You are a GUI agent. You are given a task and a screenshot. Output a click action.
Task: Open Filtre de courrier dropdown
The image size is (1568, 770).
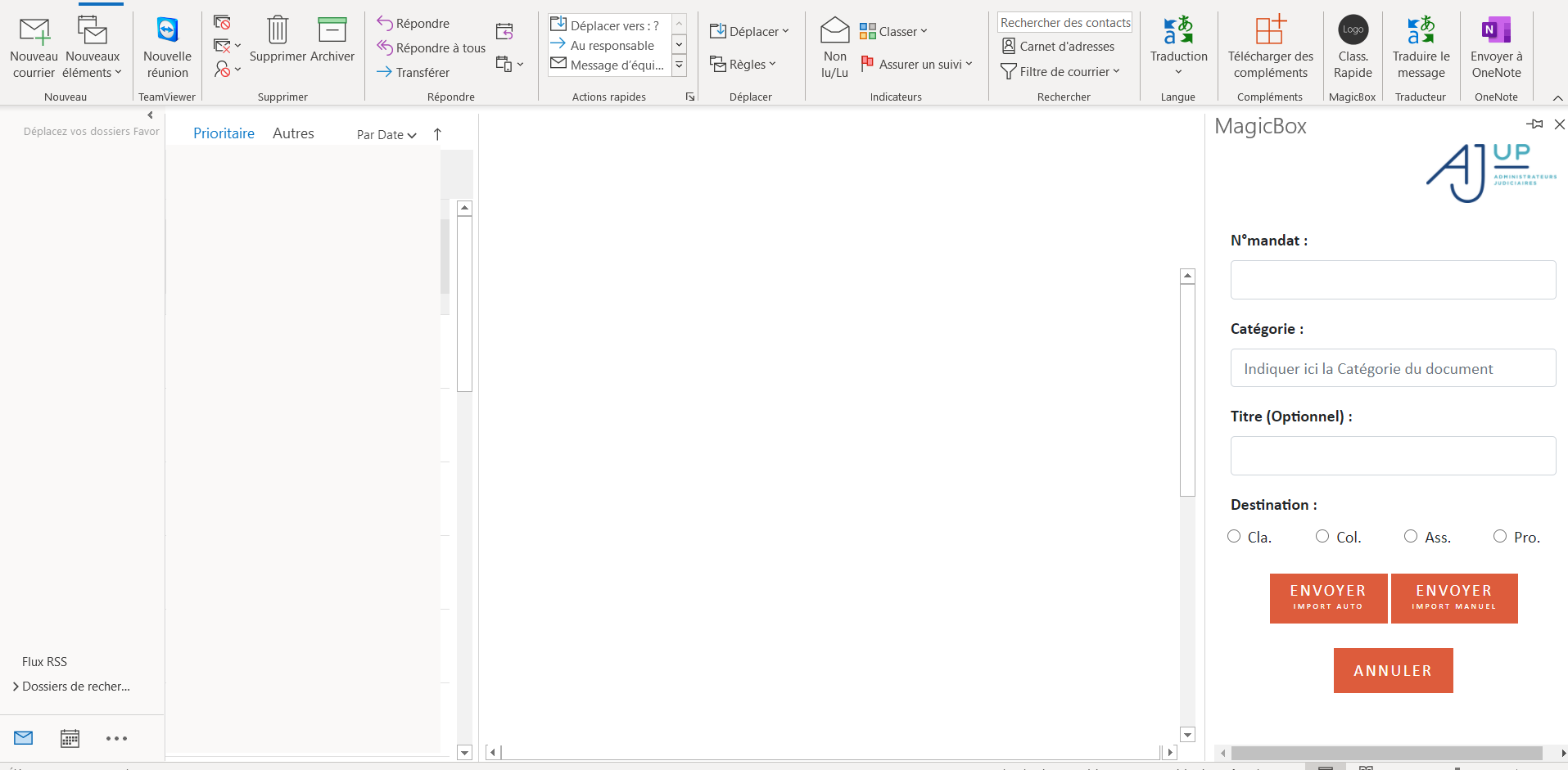click(x=1060, y=72)
